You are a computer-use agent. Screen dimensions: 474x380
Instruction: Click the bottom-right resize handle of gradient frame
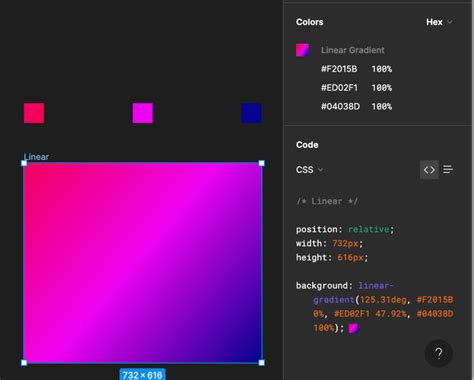coord(262,362)
